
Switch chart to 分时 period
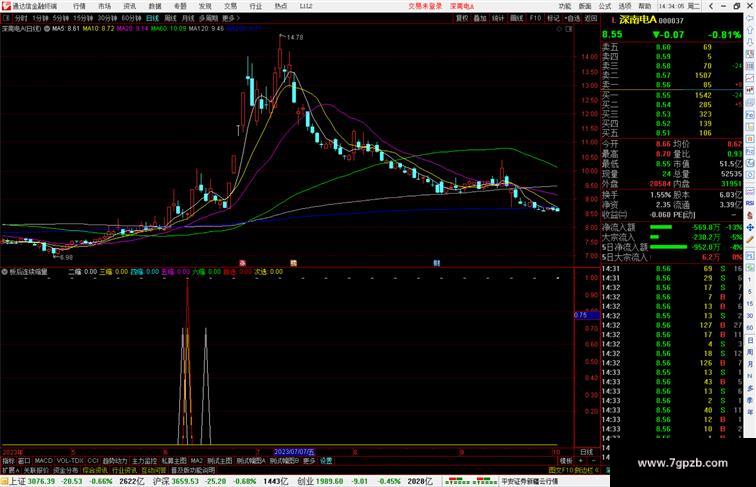coord(21,18)
